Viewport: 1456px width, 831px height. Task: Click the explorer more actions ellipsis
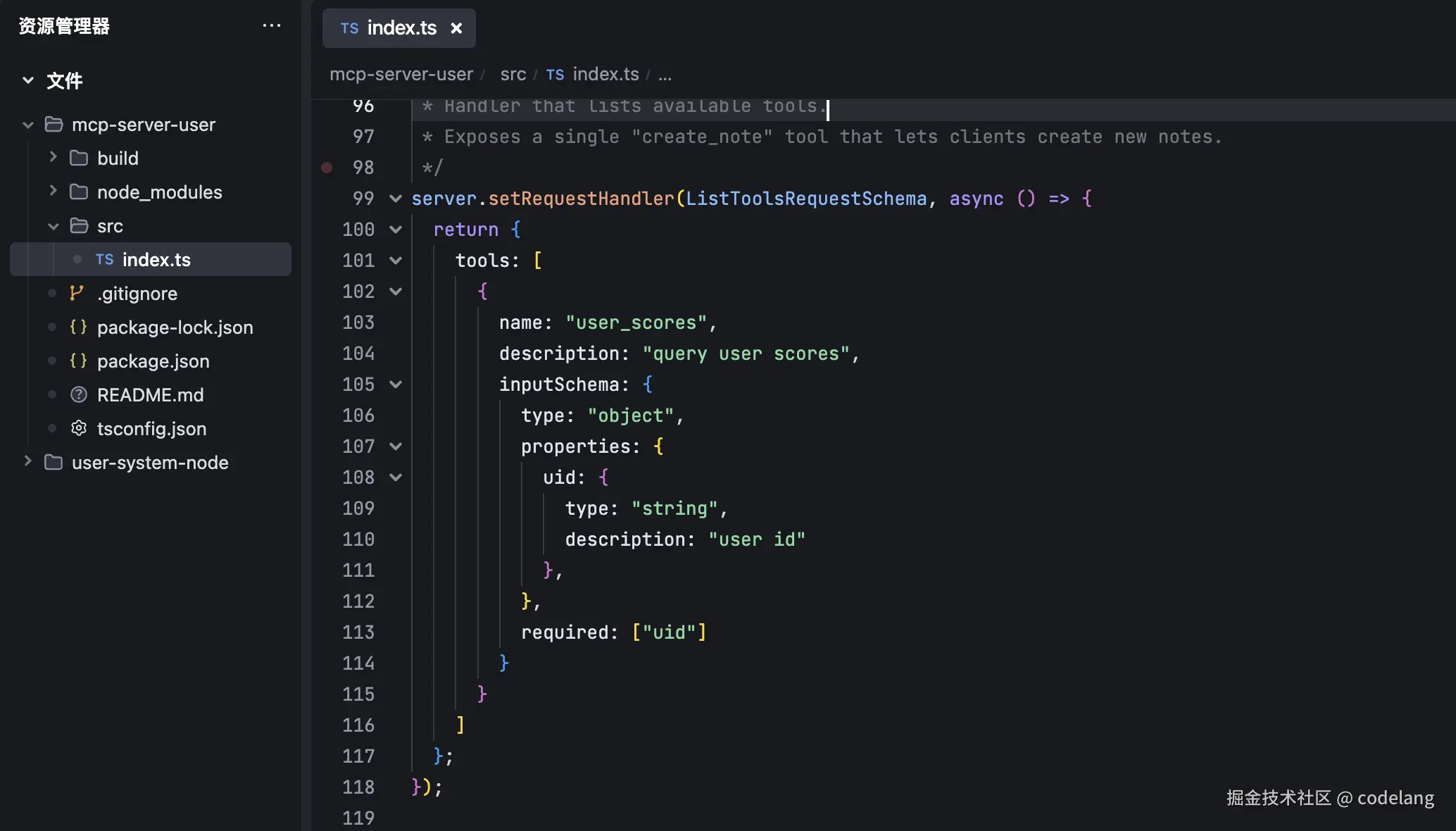(x=271, y=26)
